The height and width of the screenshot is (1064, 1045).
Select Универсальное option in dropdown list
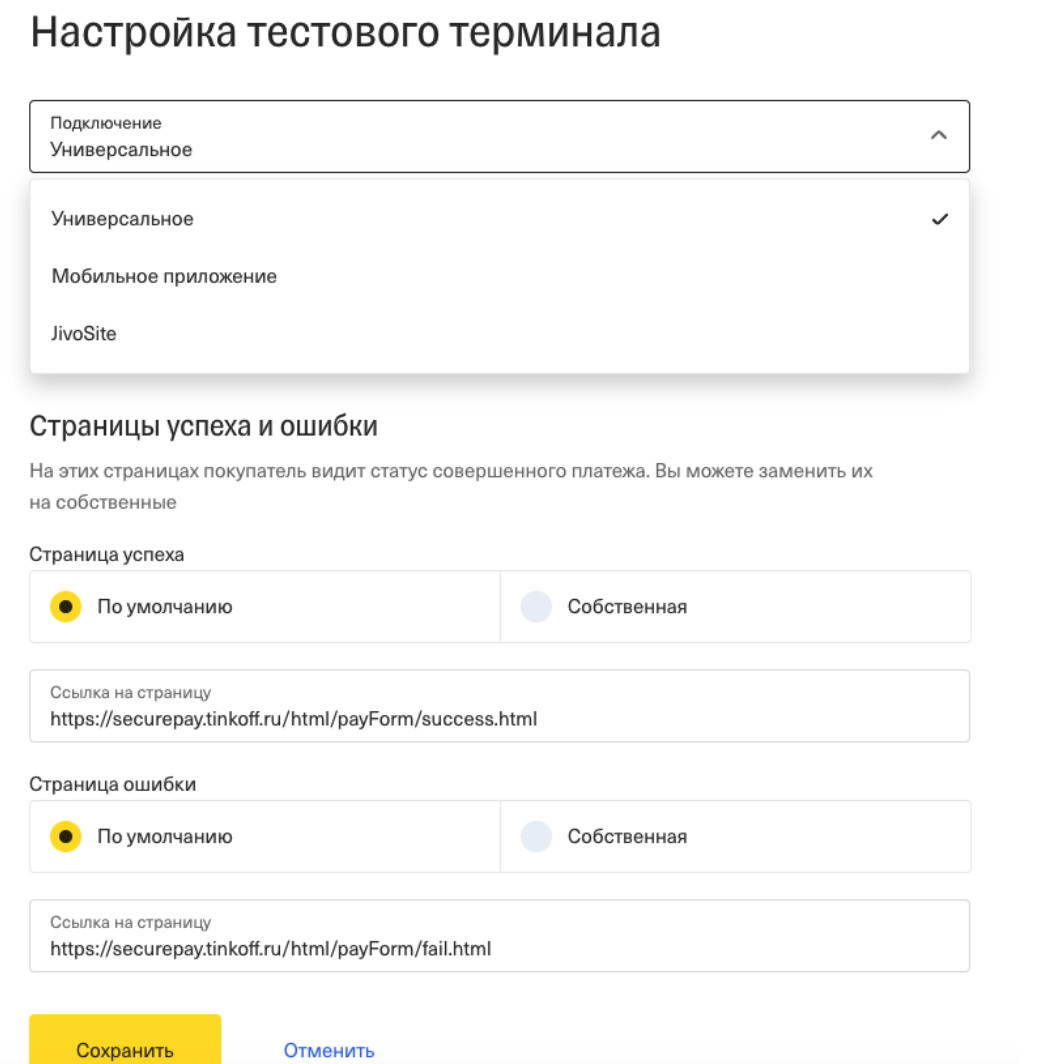(123, 219)
